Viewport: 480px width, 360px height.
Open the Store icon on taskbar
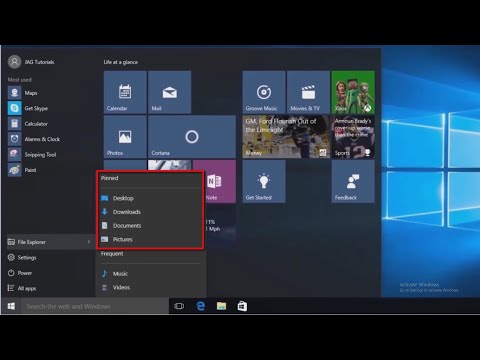click(x=242, y=306)
